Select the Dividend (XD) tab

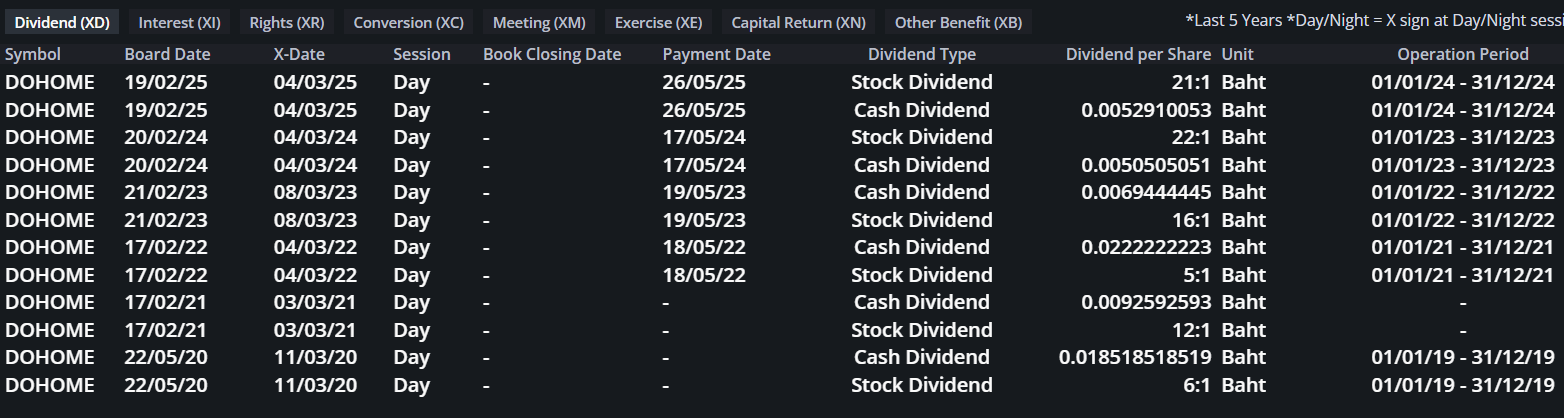coord(64,22)
